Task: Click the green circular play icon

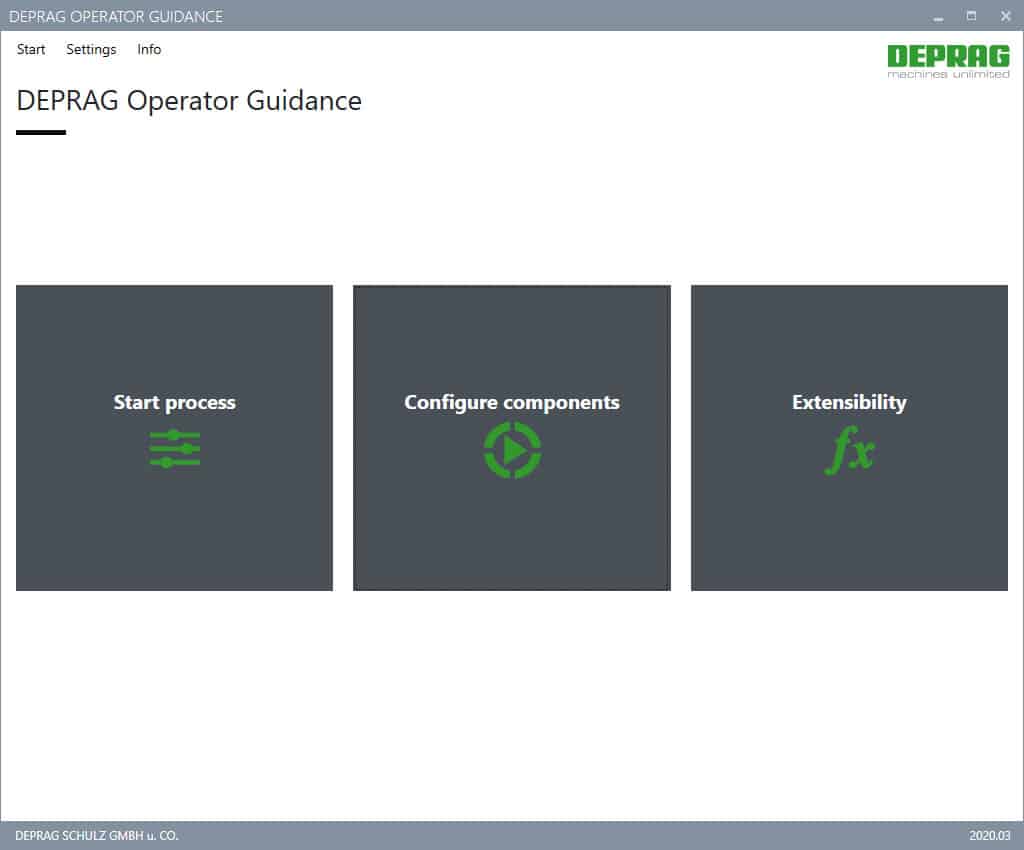Action: click(x=512, y=450)
